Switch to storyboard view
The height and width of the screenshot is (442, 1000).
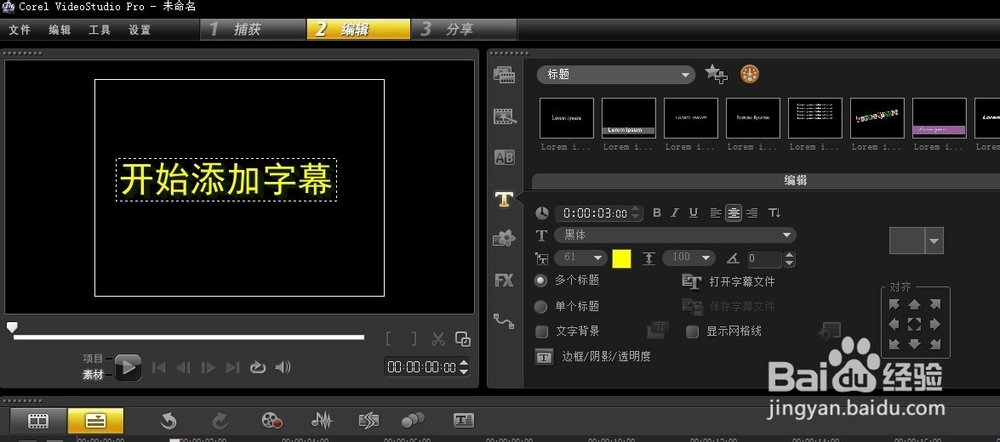38,421
